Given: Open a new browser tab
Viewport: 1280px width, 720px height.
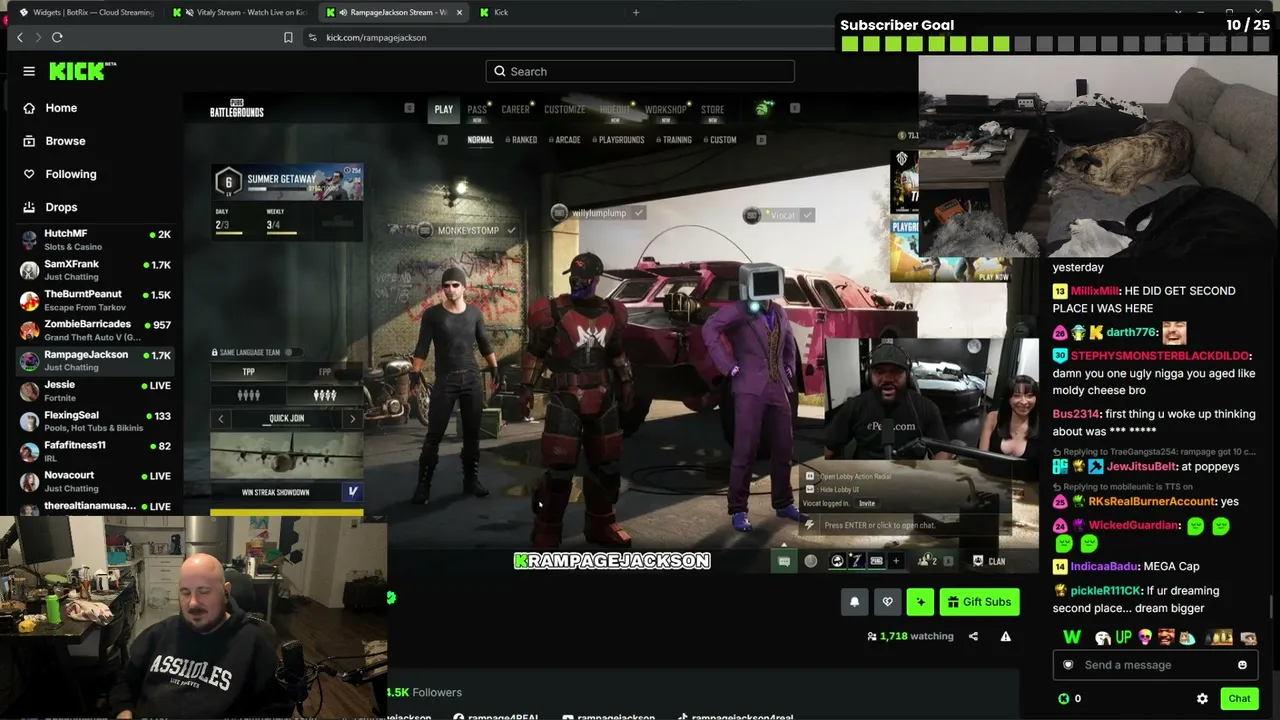Looking at the screenshot, I should 636,12.
